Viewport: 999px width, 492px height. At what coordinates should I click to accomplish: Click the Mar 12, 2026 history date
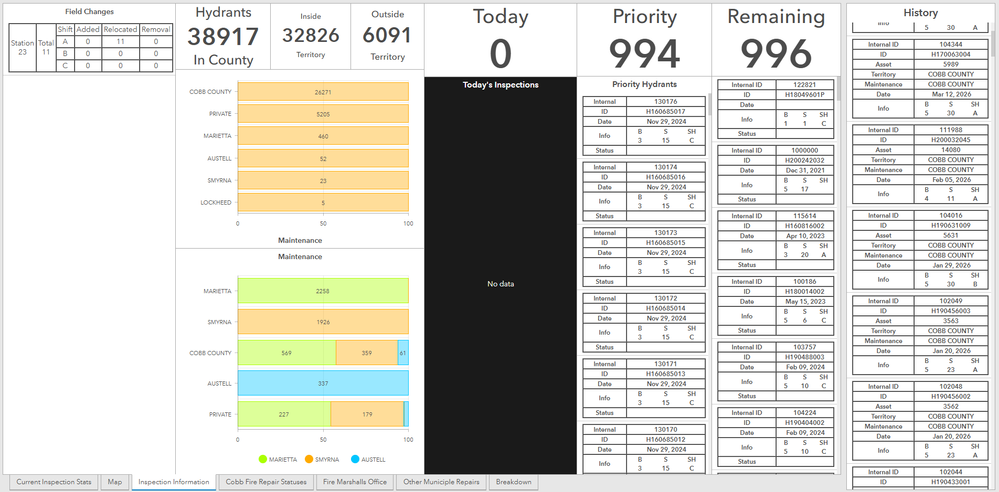950,94
